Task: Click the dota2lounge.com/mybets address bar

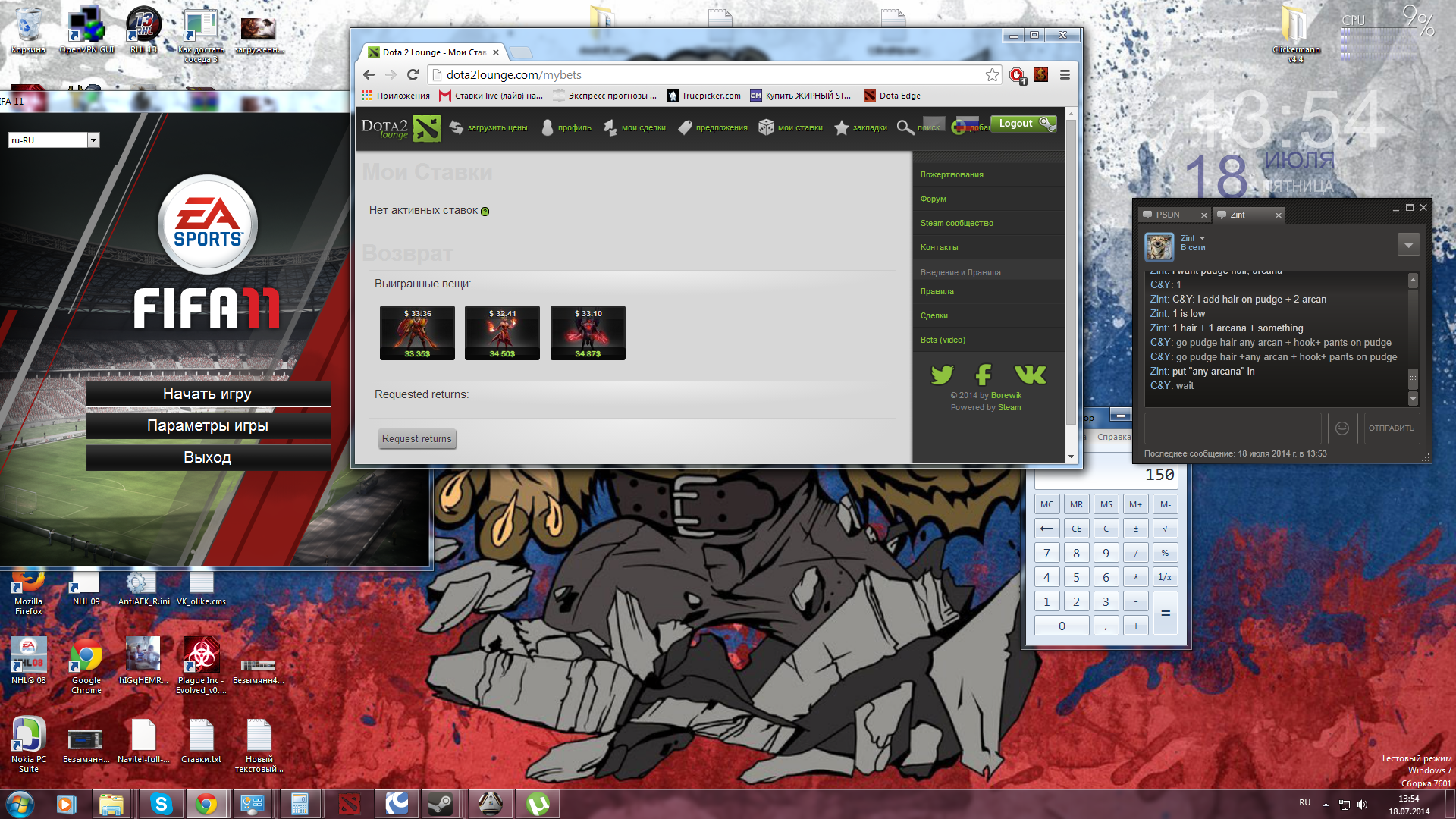Action: [713, 74]
